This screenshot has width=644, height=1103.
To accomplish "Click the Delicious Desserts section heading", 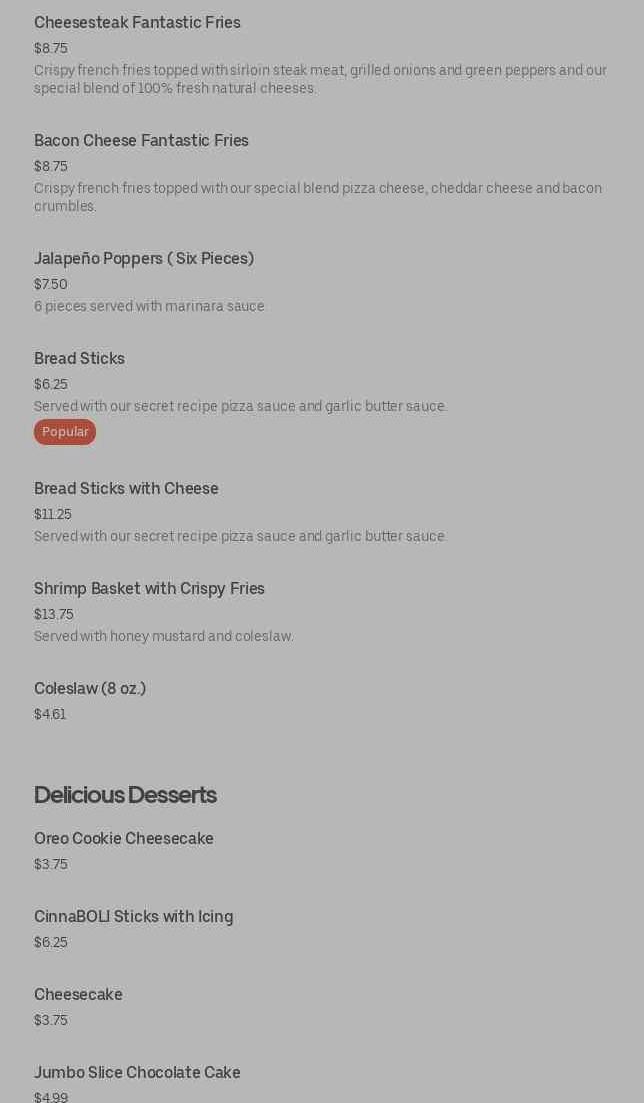I will pos(125,795).
